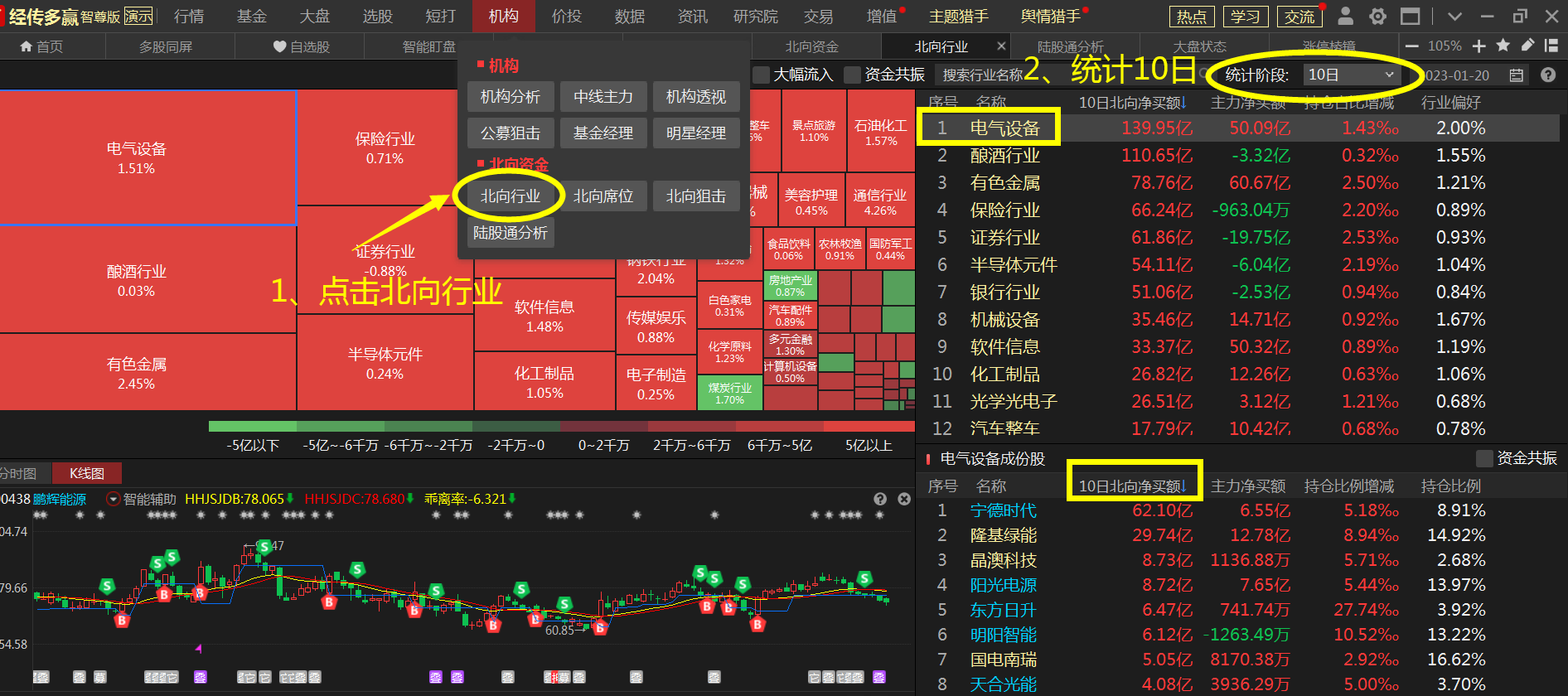Open 宁德时代 stock link
Screen dimensions: 1568x696
[1004, 510]
